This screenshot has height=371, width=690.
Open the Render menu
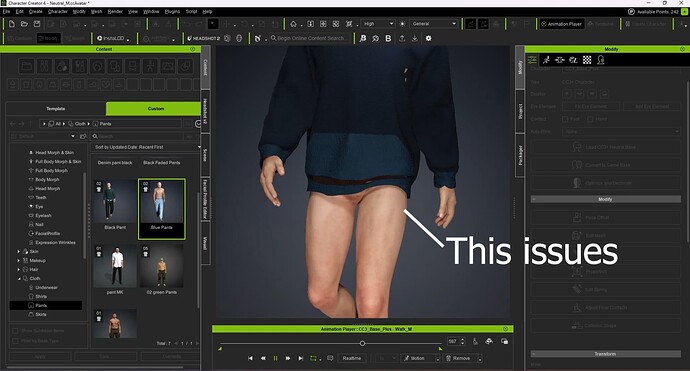(115, 11)
